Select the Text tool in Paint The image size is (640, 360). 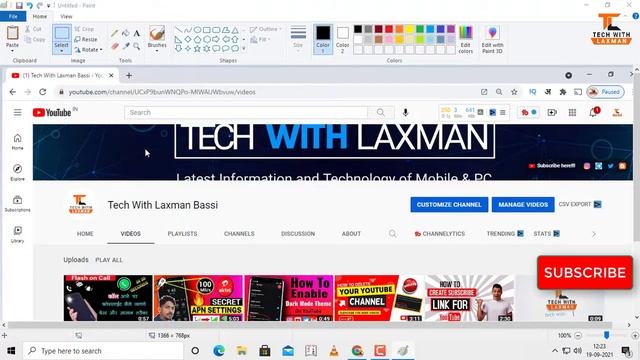(x=137, y=33)
